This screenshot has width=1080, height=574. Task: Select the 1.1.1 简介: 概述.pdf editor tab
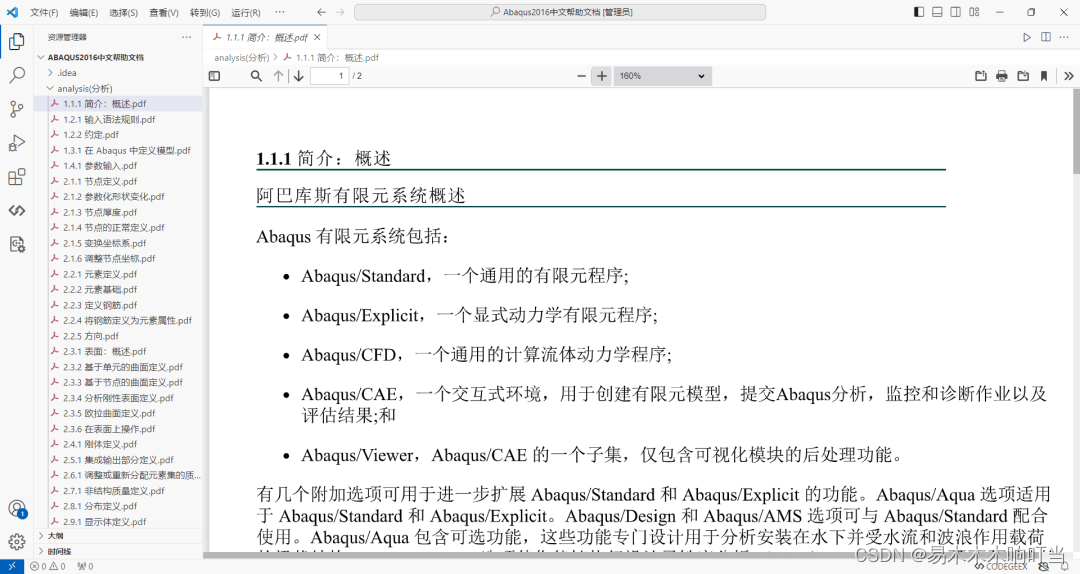coord(266,37)
